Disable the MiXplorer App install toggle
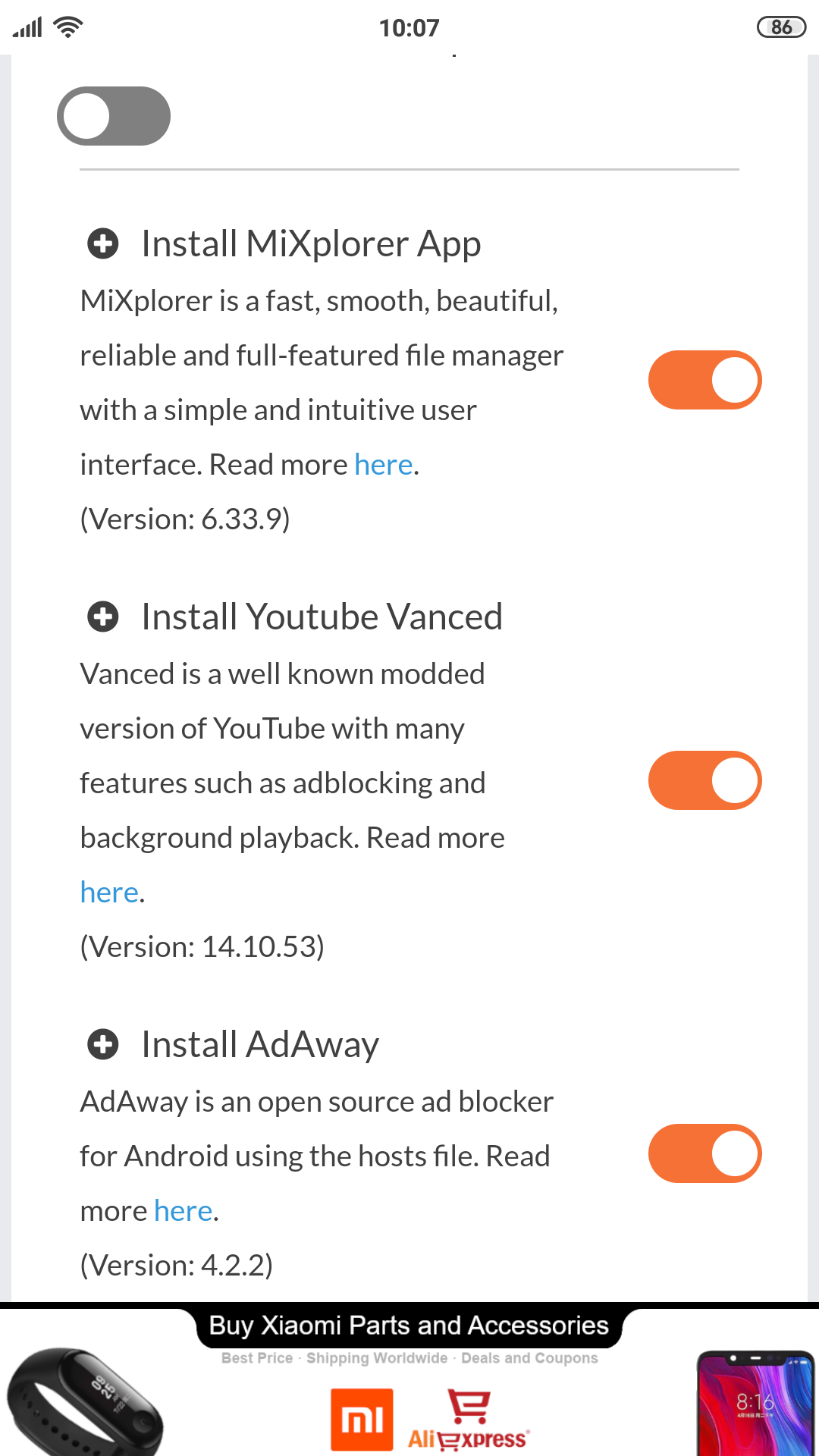 click(x=704, y=380)
